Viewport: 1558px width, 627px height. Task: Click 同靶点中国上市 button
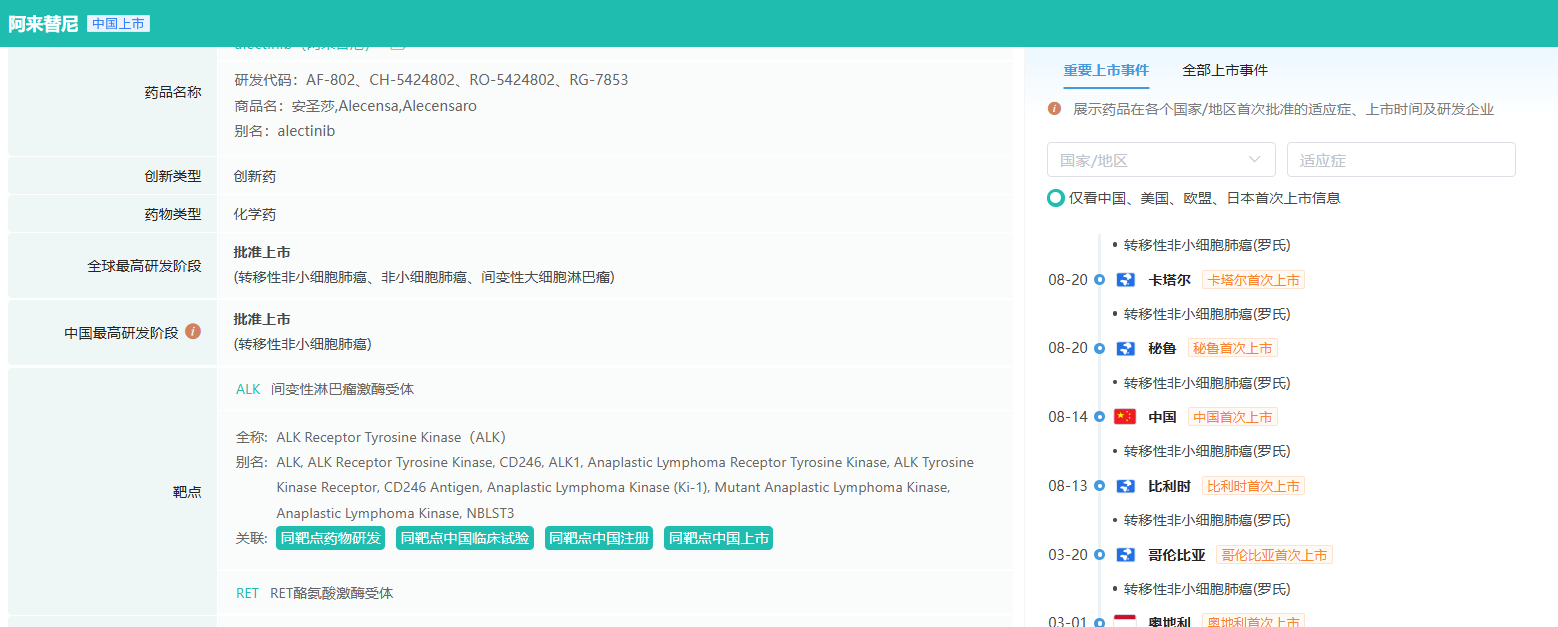718,538
